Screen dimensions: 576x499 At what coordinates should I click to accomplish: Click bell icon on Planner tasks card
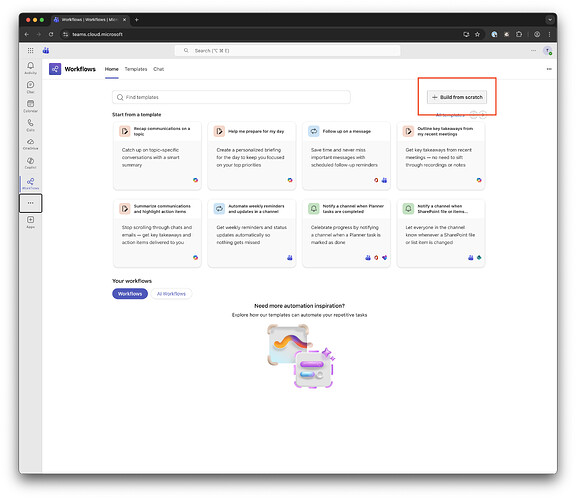click(314, 209)
